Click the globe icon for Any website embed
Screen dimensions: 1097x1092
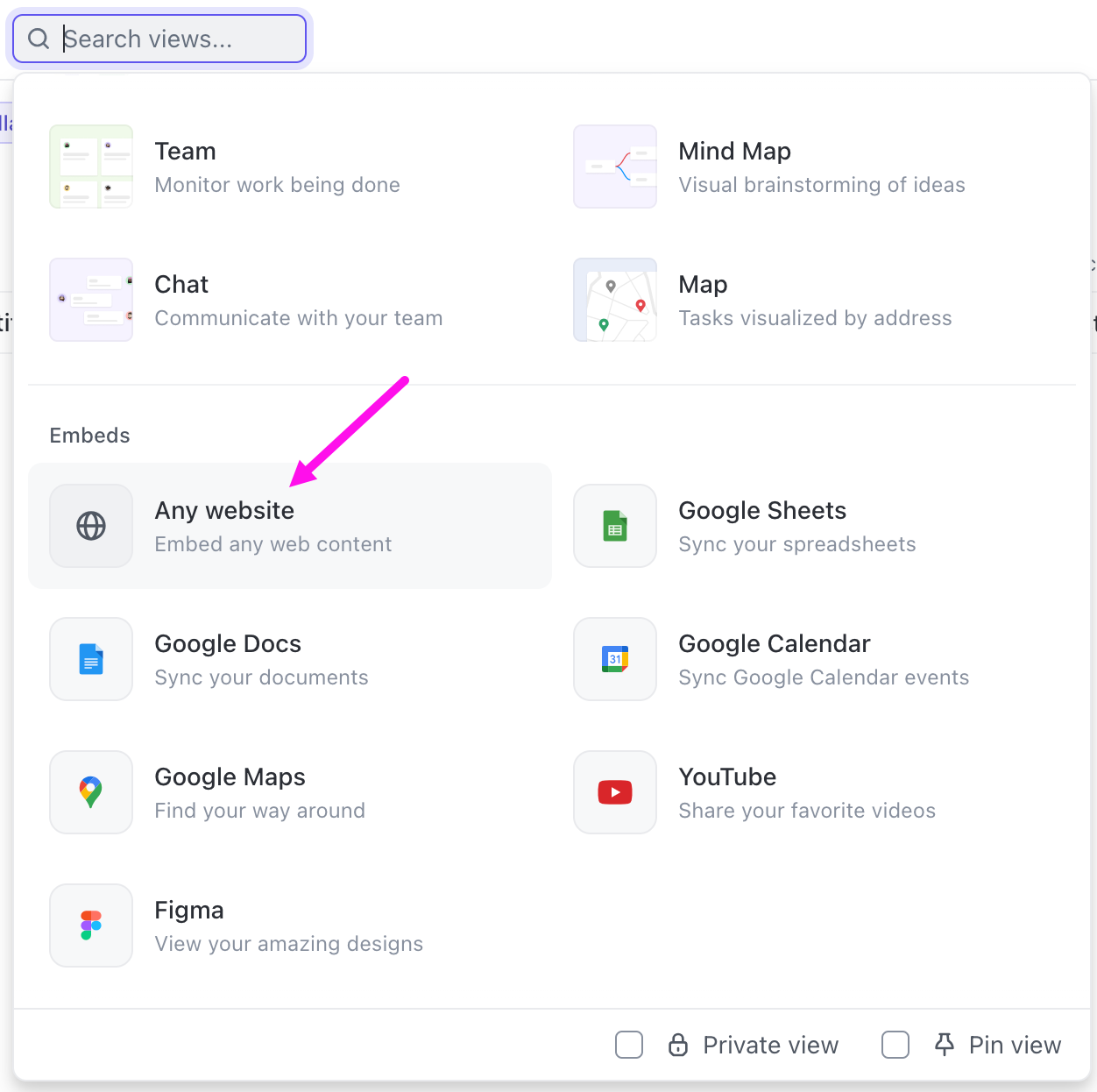pos(90,526)
